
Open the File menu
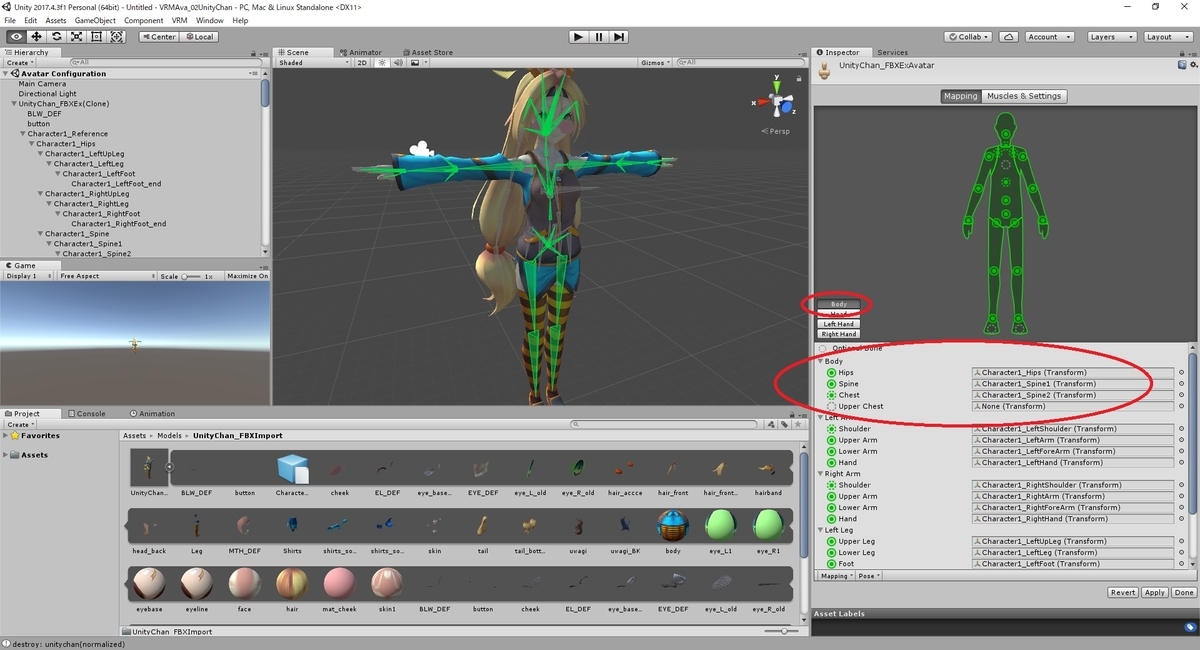tap(10, 20)
